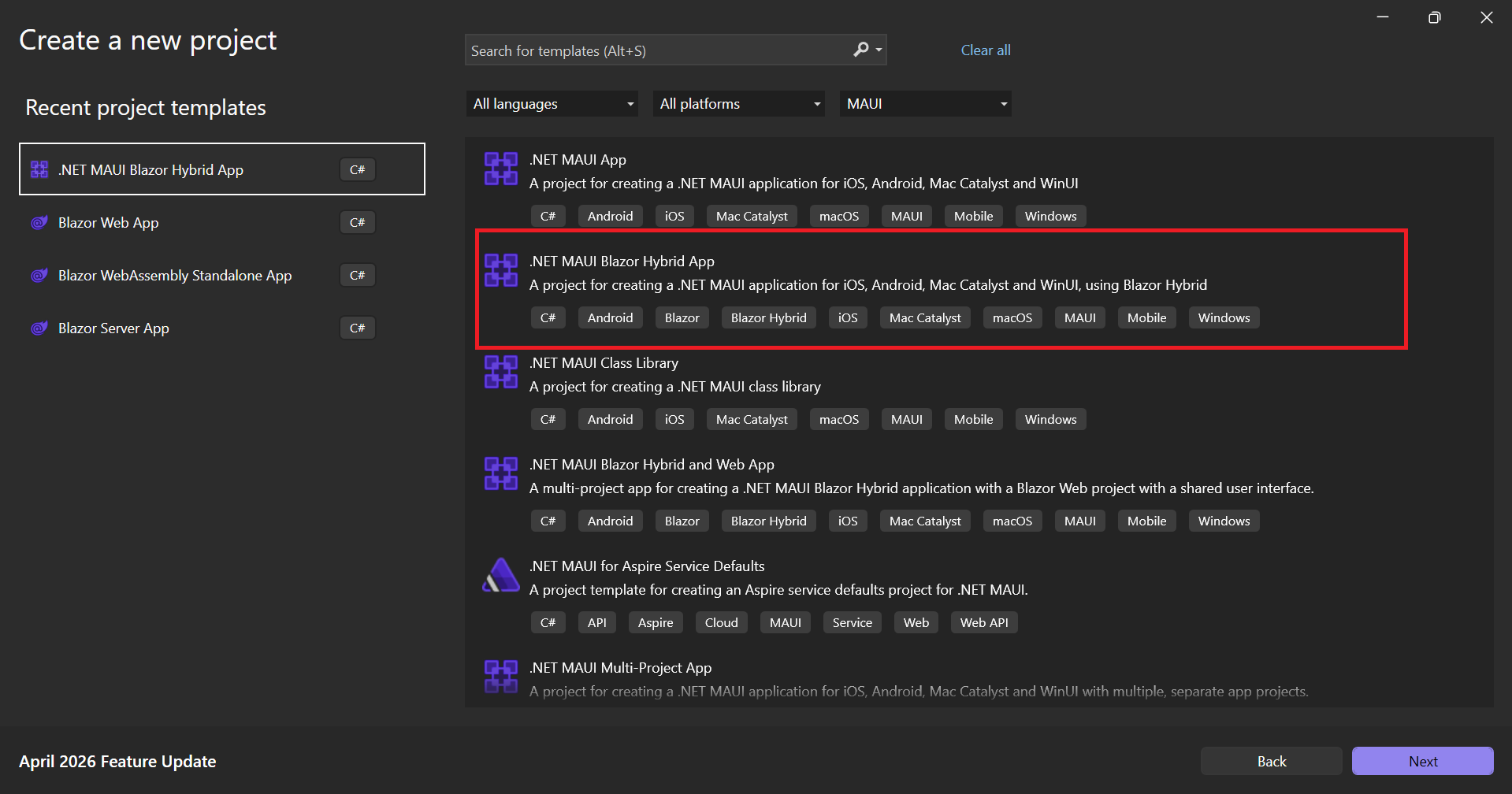Open the All platforms dropdown

tap(738, 104)
